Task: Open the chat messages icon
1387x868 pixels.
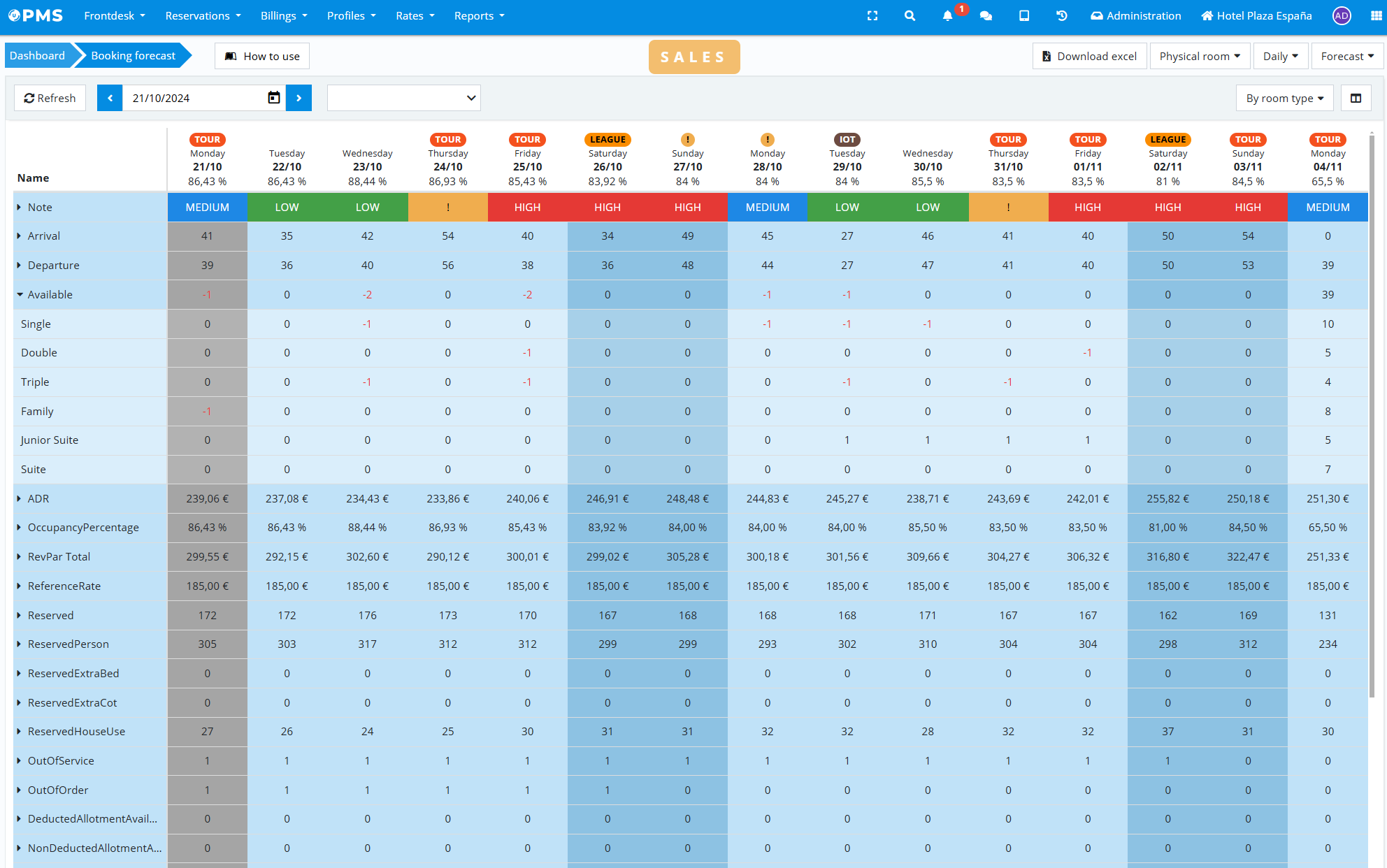Action: tap(986, 15)
